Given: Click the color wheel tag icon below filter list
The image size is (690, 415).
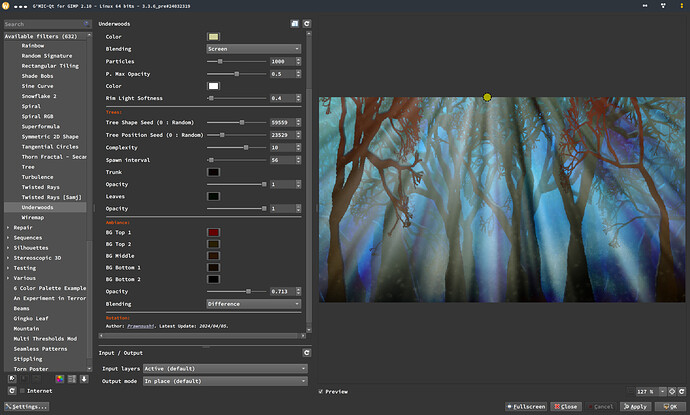Looking at the screenshot, I should 60,379.
